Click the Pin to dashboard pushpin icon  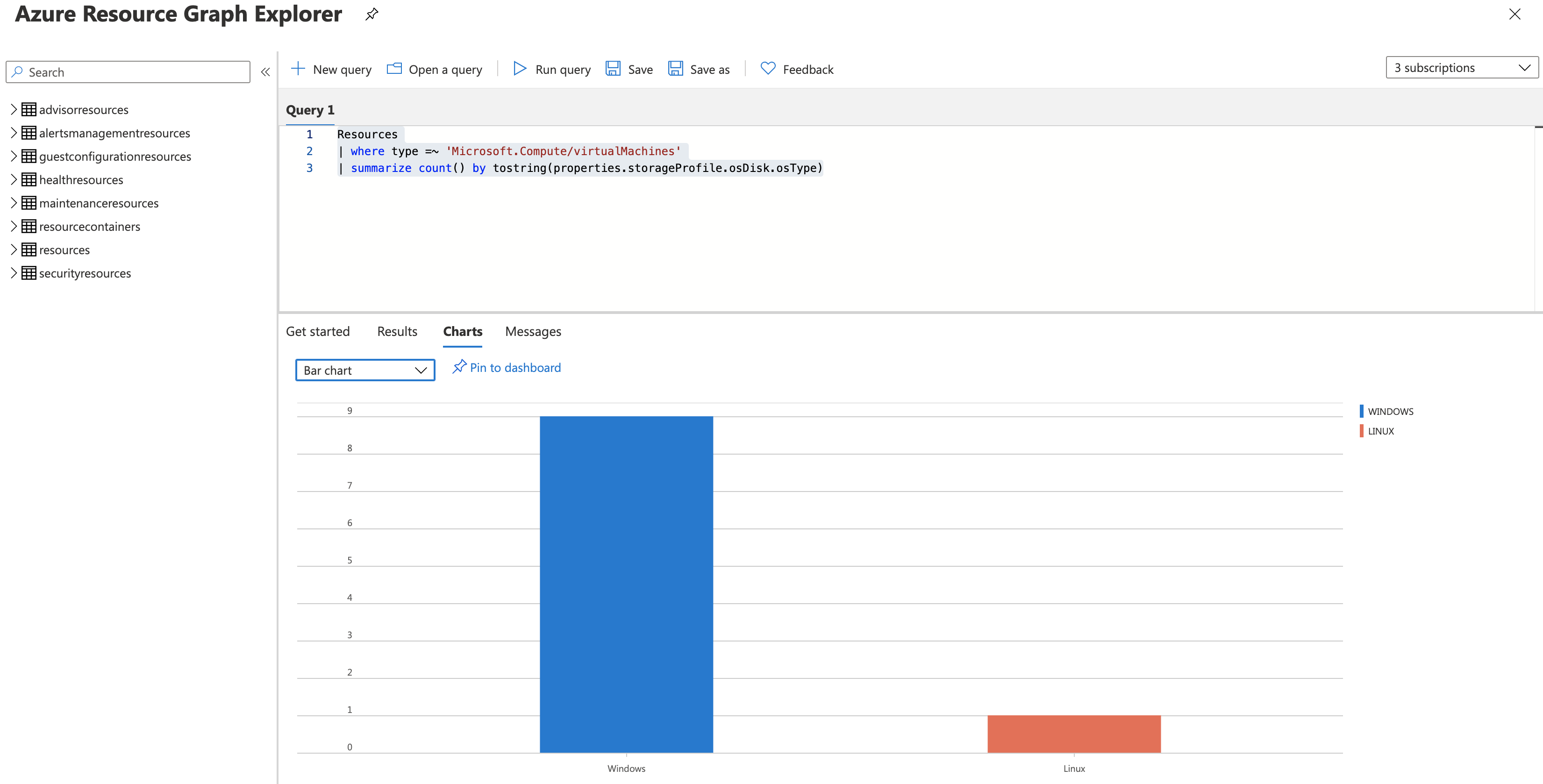(459, 367)
